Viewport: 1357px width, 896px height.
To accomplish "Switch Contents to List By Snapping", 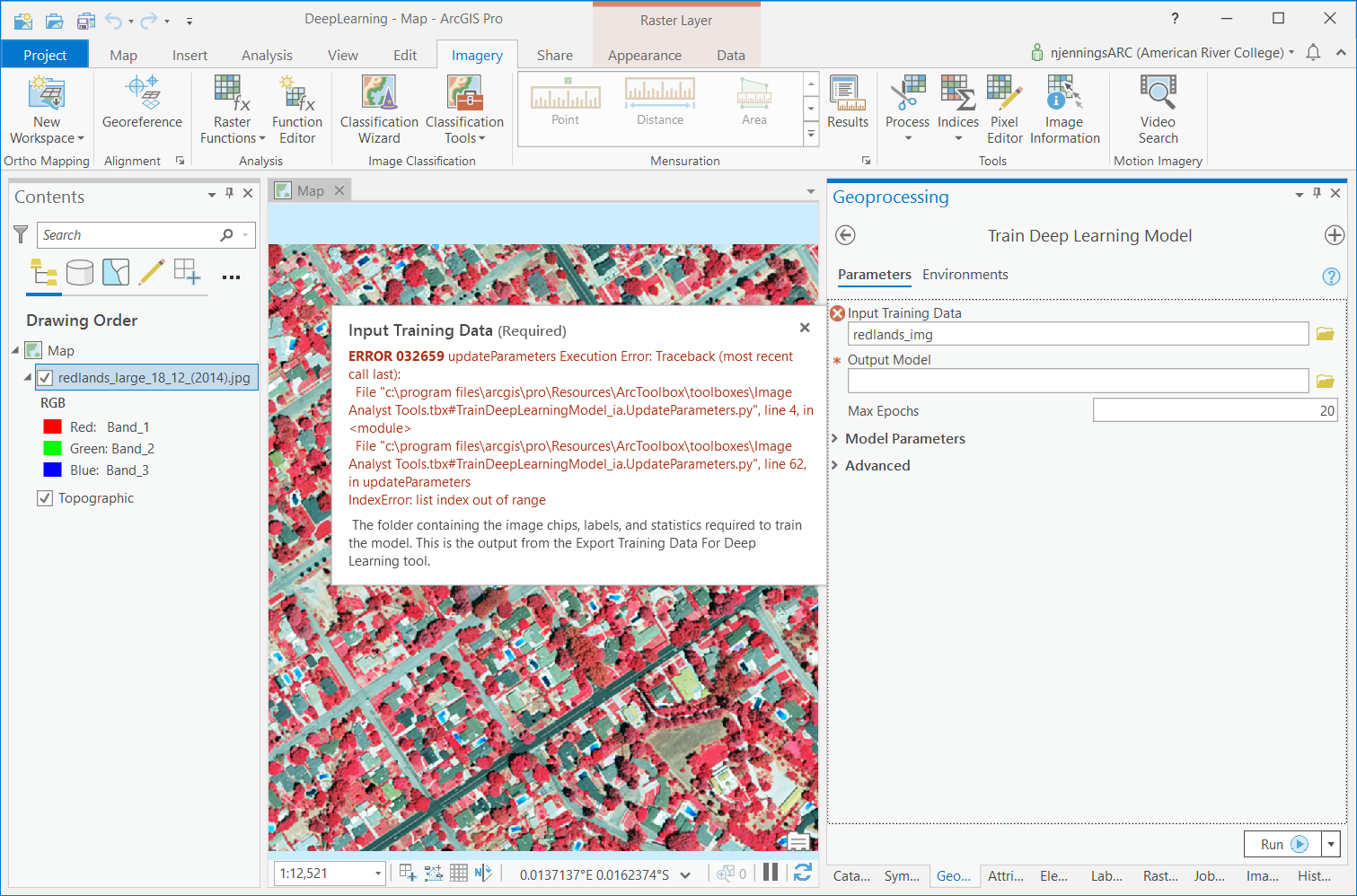I will pyautogui.click(x=188, y=272).
